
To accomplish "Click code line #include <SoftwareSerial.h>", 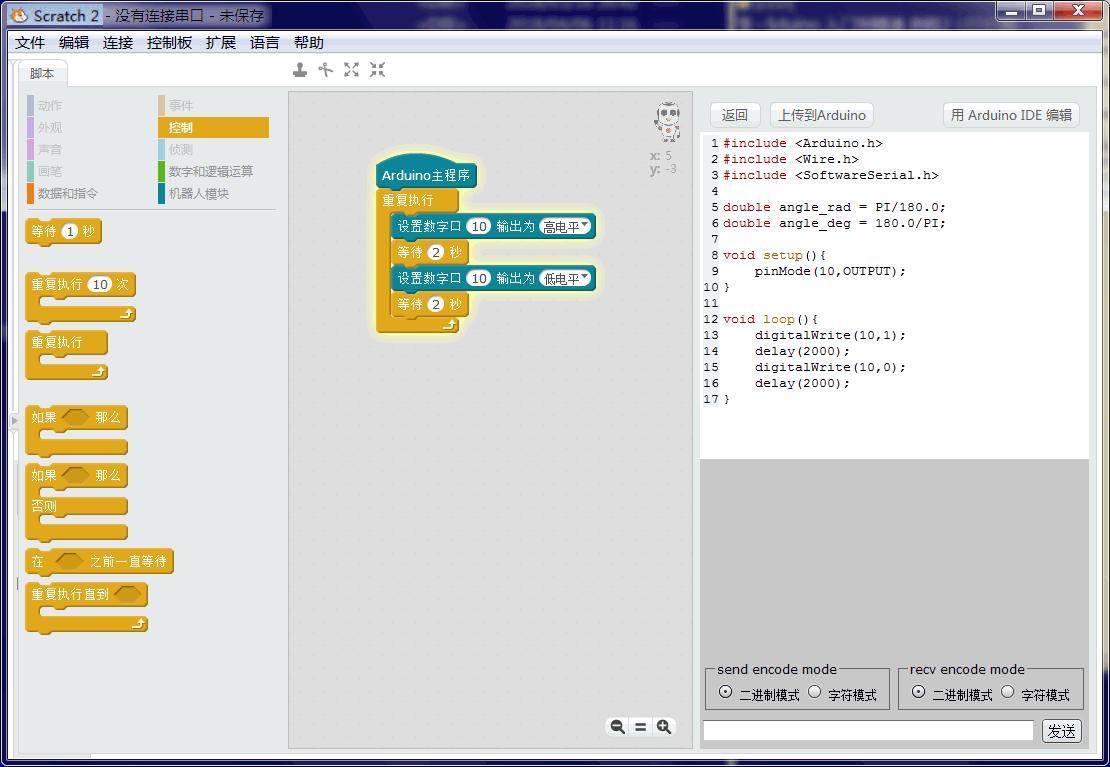I will [x=831, y=175].
